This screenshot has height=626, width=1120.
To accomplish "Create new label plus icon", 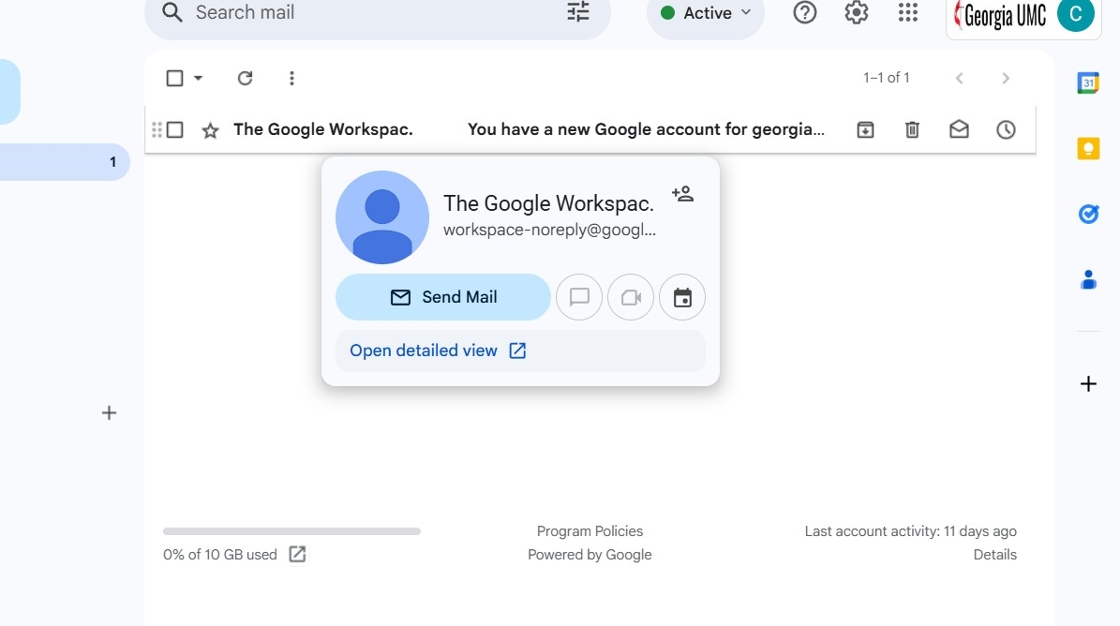I will pyautogui.click(x=109, y=413).
